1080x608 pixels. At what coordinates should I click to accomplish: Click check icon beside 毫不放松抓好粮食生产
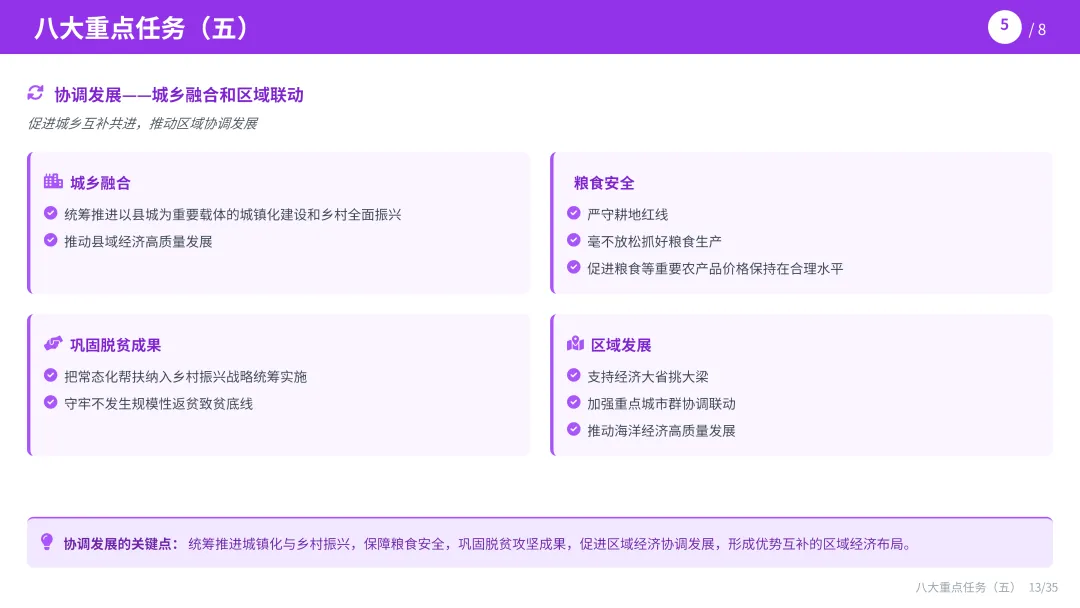(x=573, y=240)
